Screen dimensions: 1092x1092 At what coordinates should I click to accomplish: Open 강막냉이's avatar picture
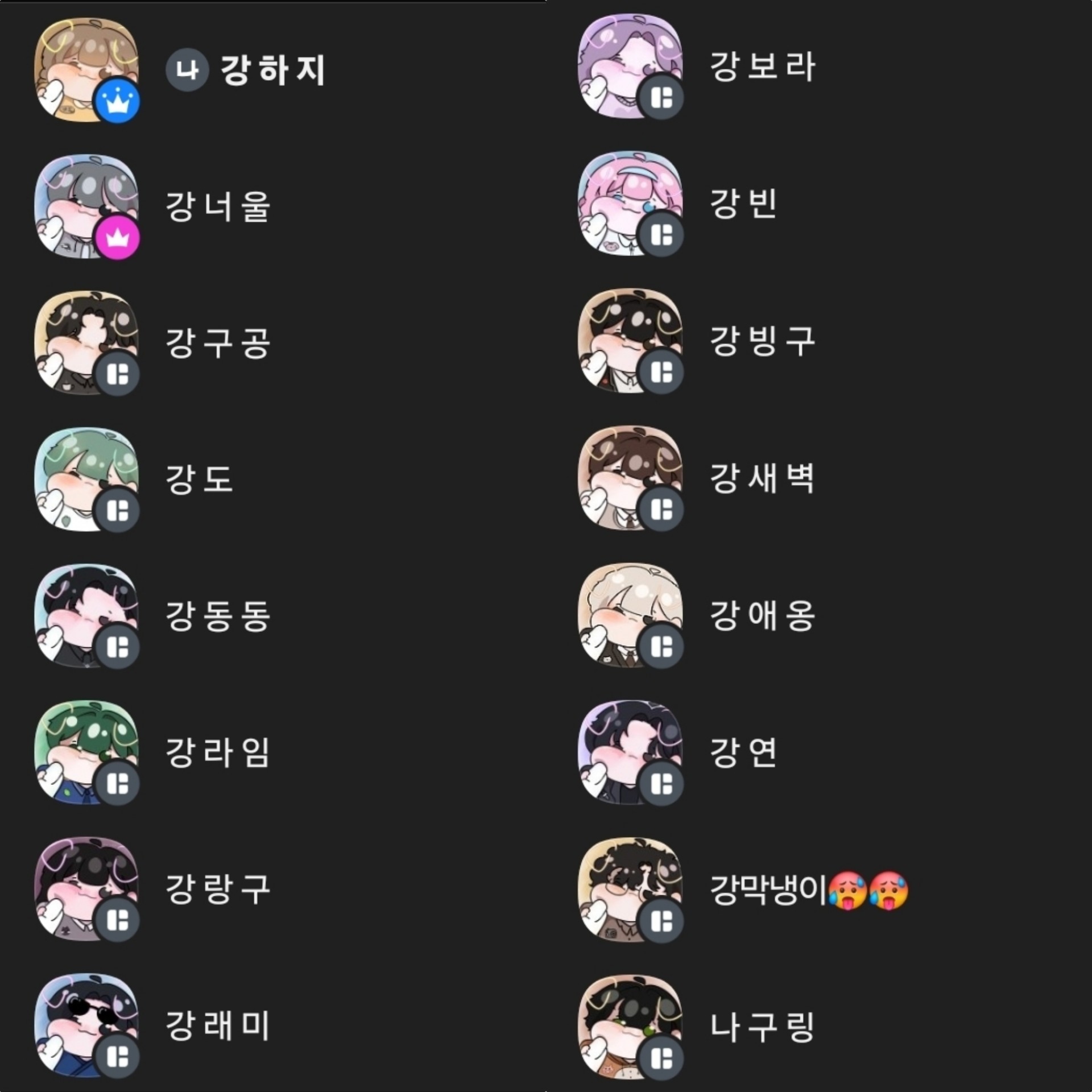coord(630,890)
